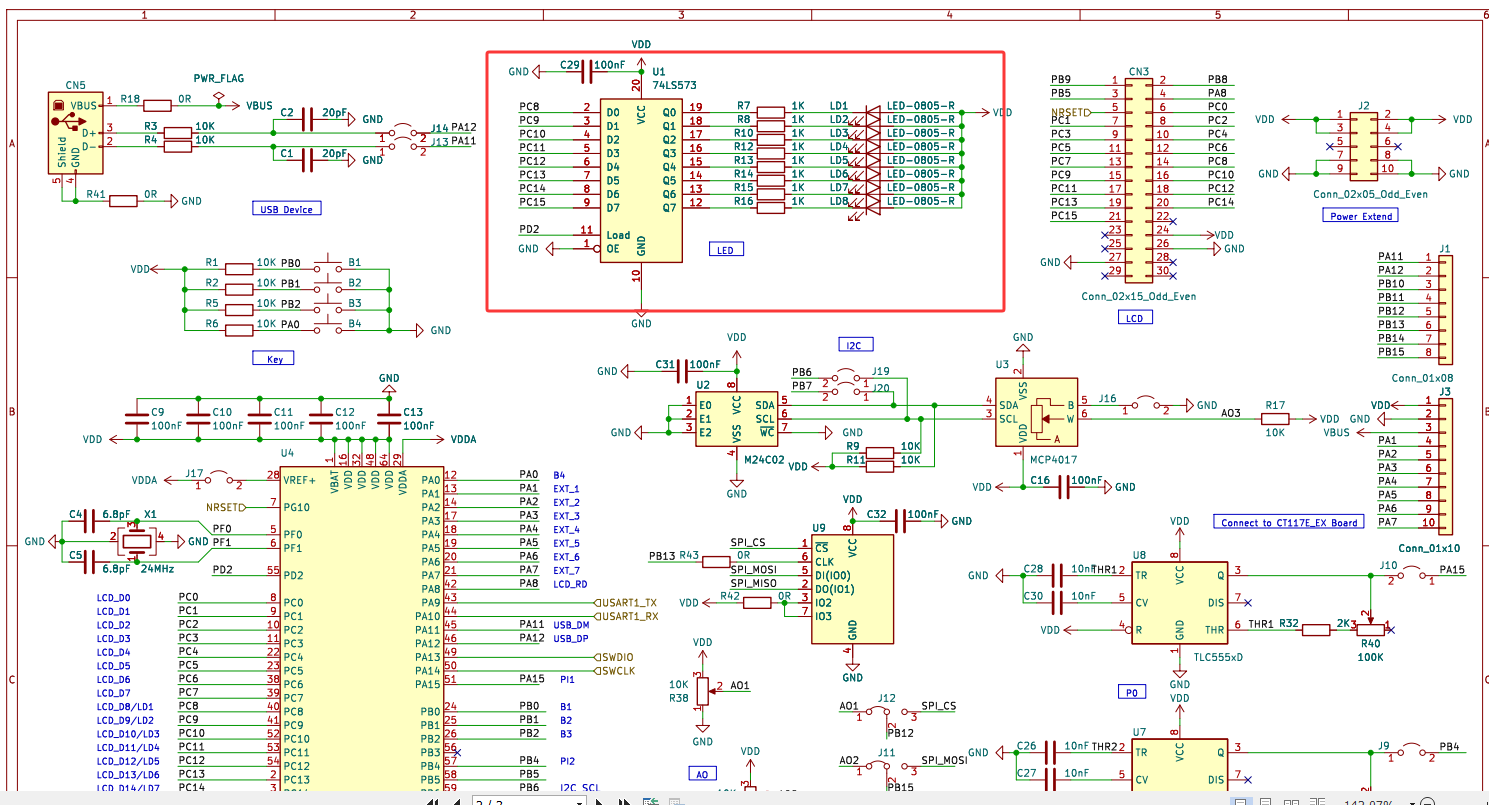Select the R41 resistor reference
This screenshot has height=805, width=1489.
pyautogui.click(x=96, y=194)
